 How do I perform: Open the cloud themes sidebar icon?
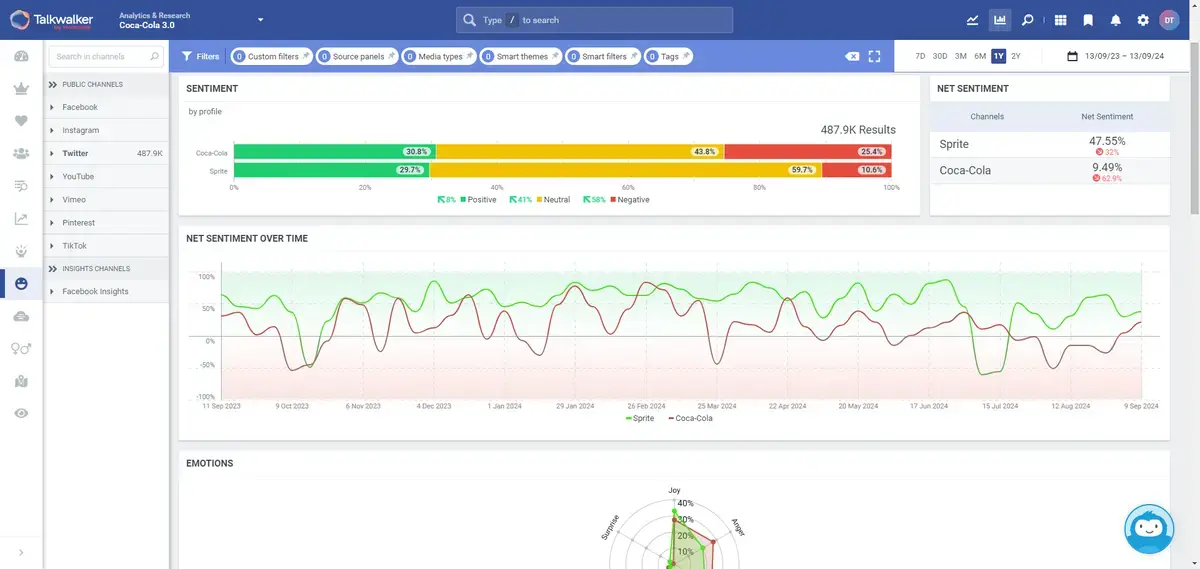pyautogui.click(x=21, y=316)
